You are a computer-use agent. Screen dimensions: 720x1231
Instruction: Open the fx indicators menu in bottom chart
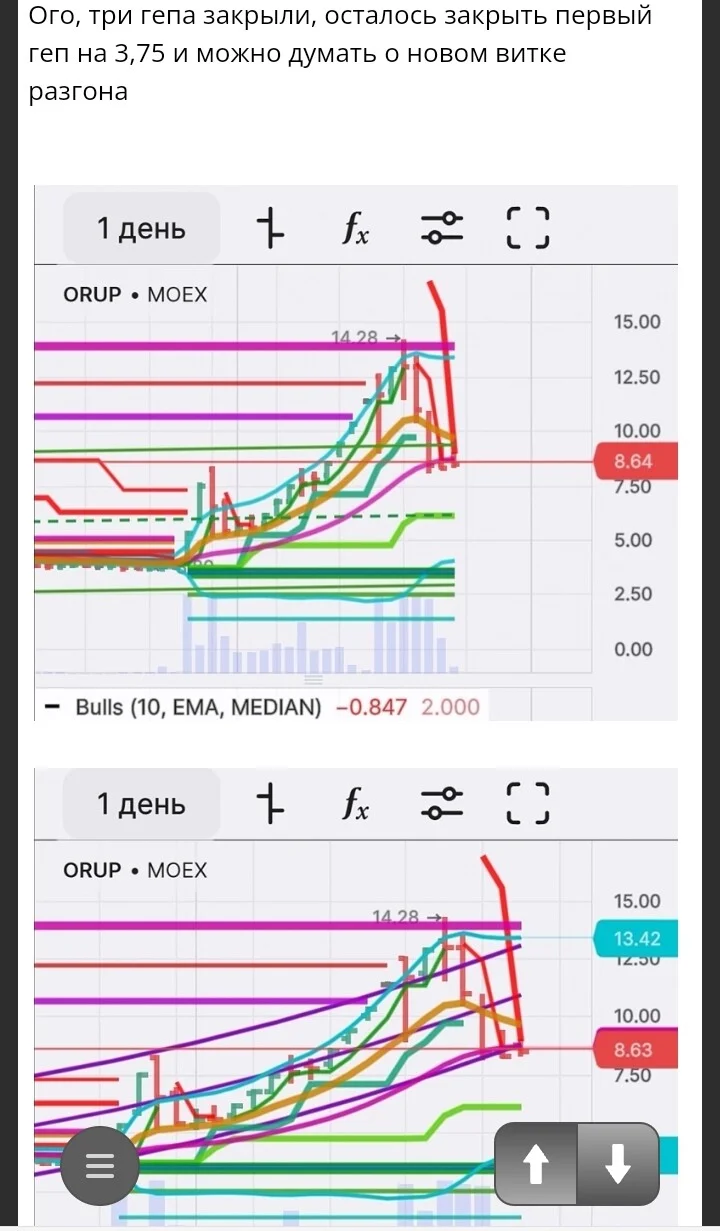(x=356, y=804)
